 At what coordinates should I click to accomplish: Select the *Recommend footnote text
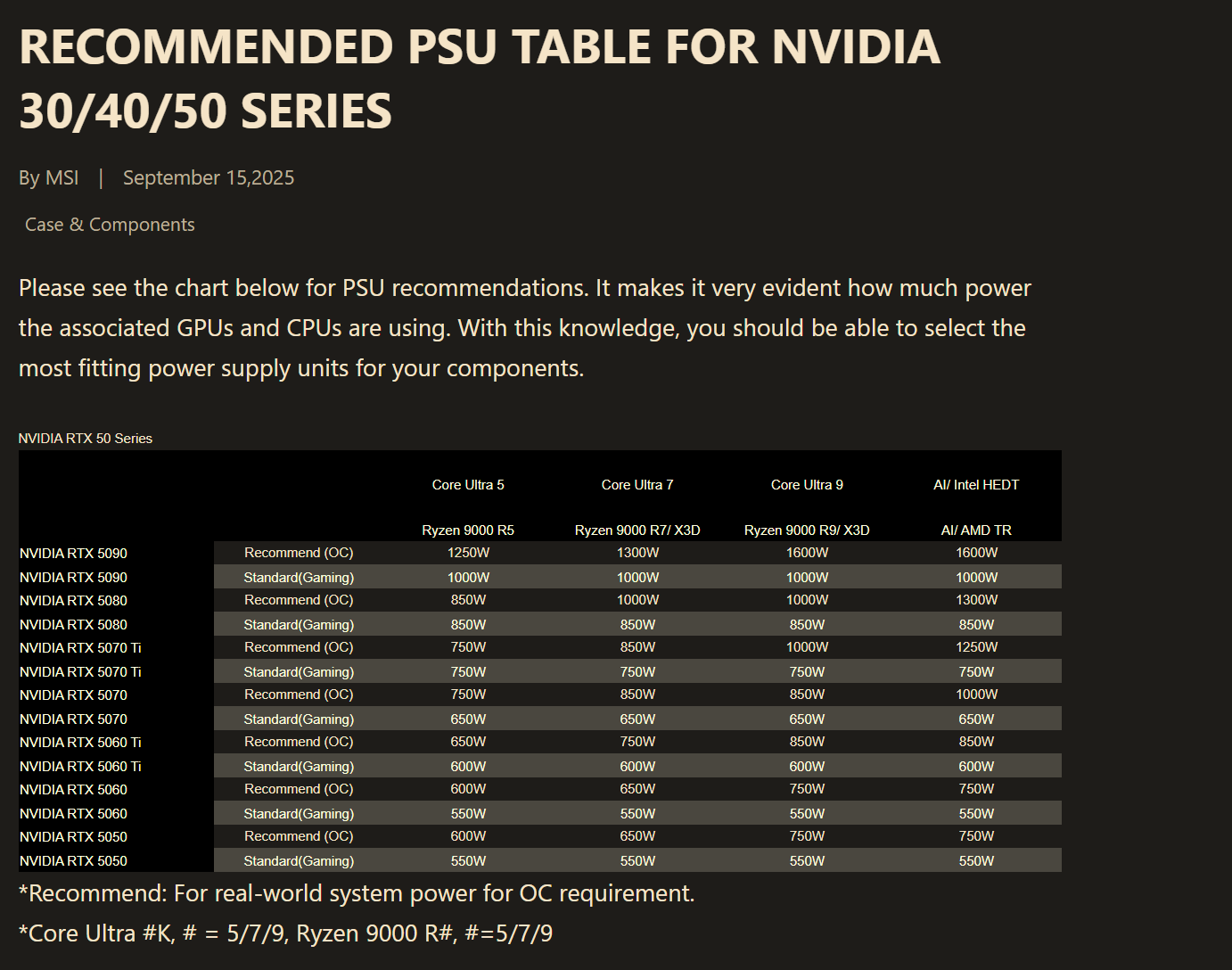(357, 893)
